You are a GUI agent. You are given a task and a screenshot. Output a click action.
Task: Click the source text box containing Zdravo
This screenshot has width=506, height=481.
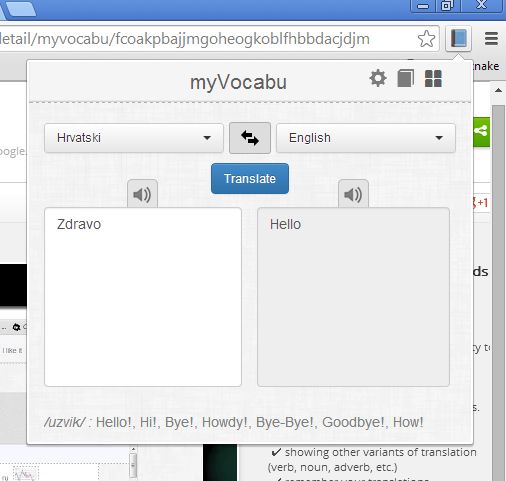pos(143,297)
